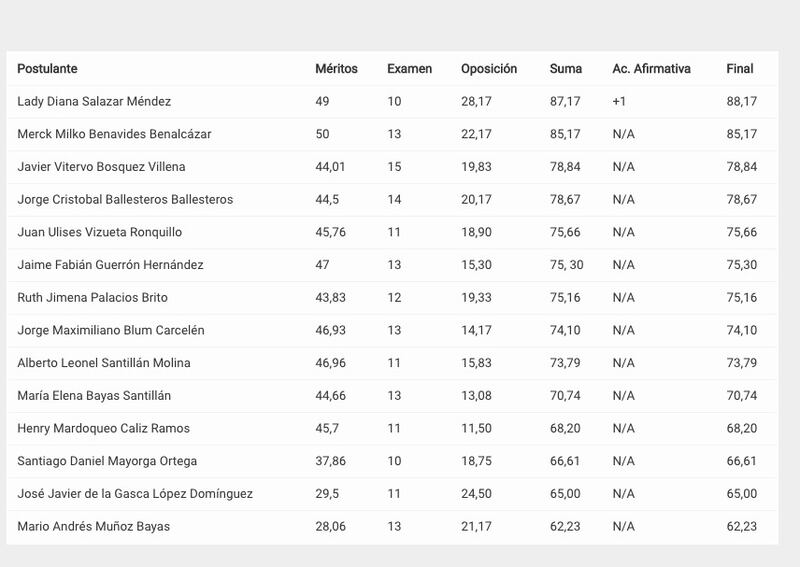Click the Oposición column header

[x=489, y=68]
